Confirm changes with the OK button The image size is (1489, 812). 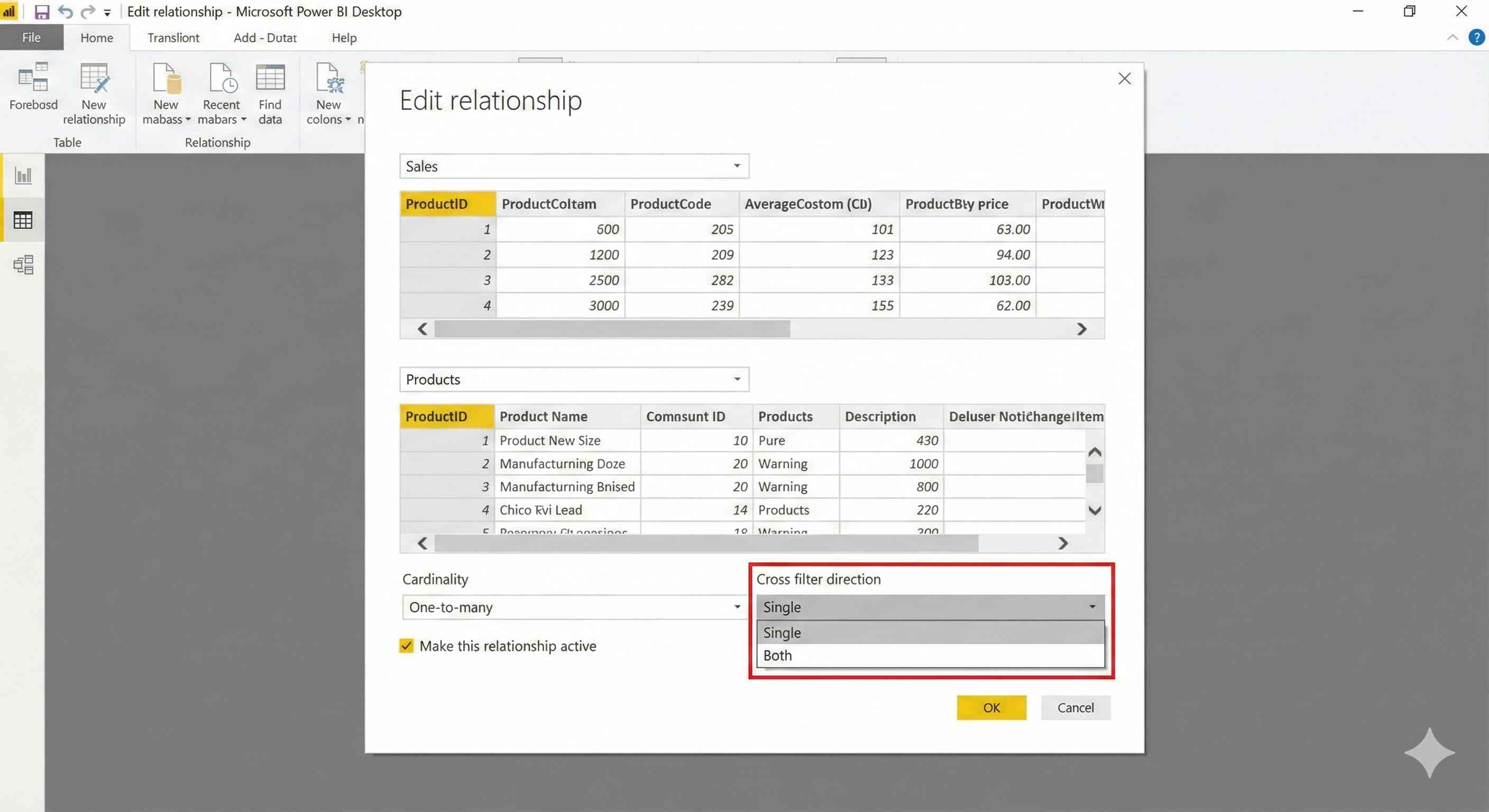991,707
